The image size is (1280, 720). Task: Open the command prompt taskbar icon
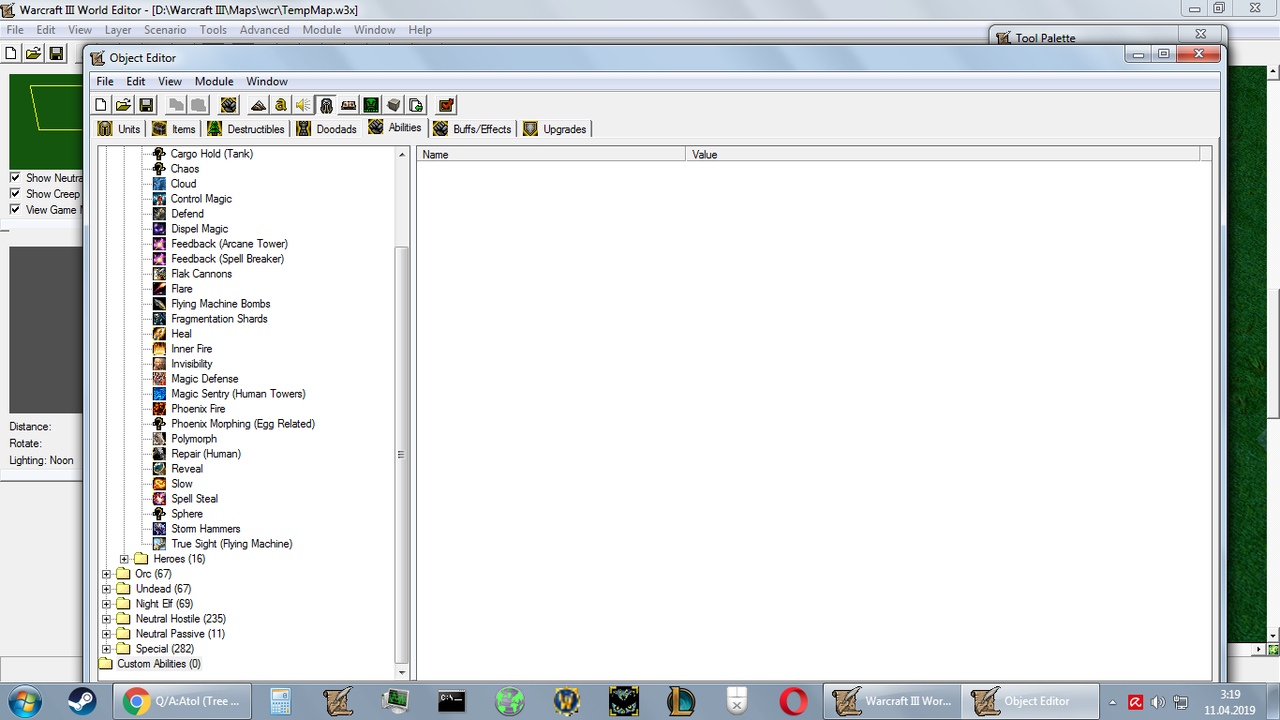pos(451,701)
